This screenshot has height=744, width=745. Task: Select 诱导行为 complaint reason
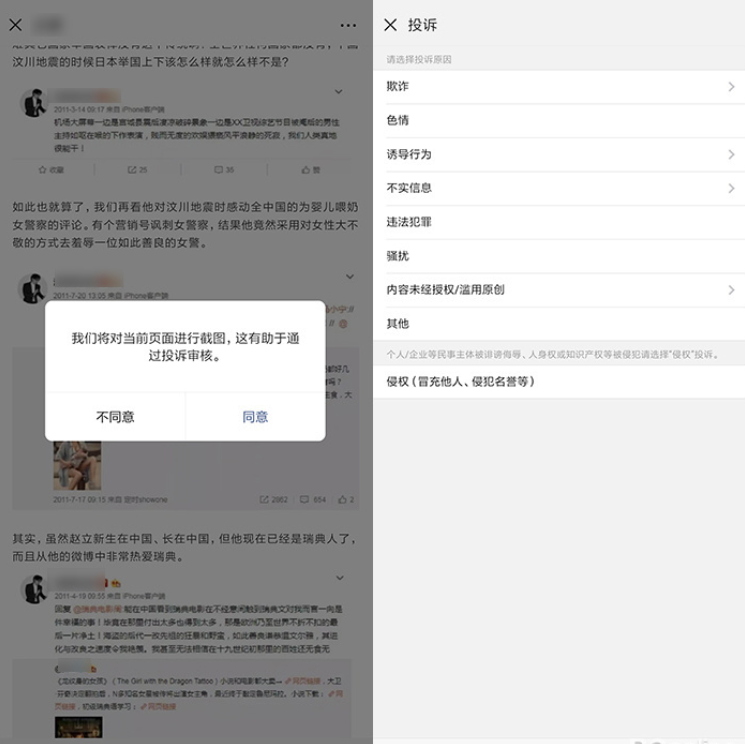(559, 154)
